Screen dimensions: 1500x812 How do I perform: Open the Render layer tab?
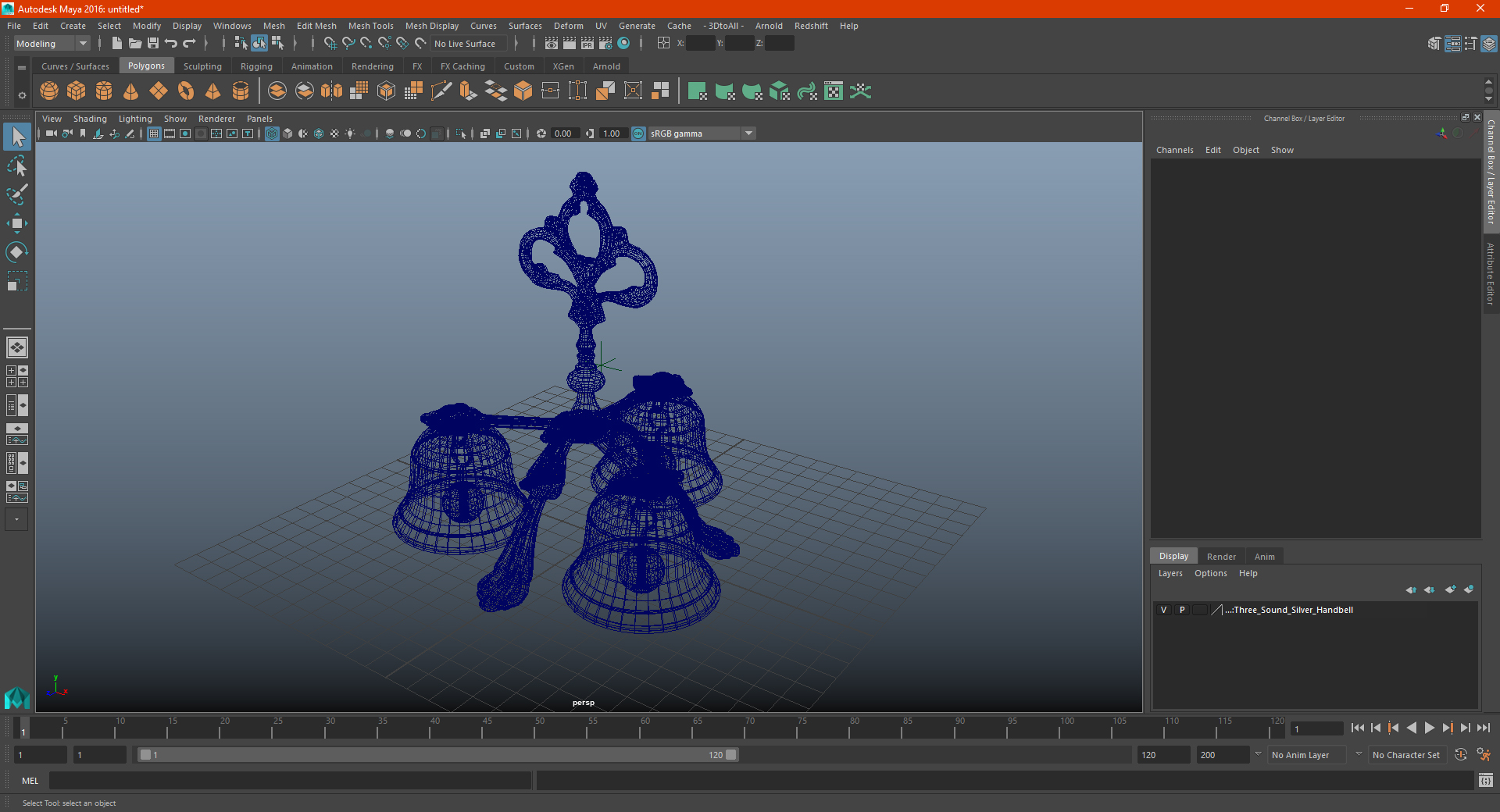pos(1221,557)
